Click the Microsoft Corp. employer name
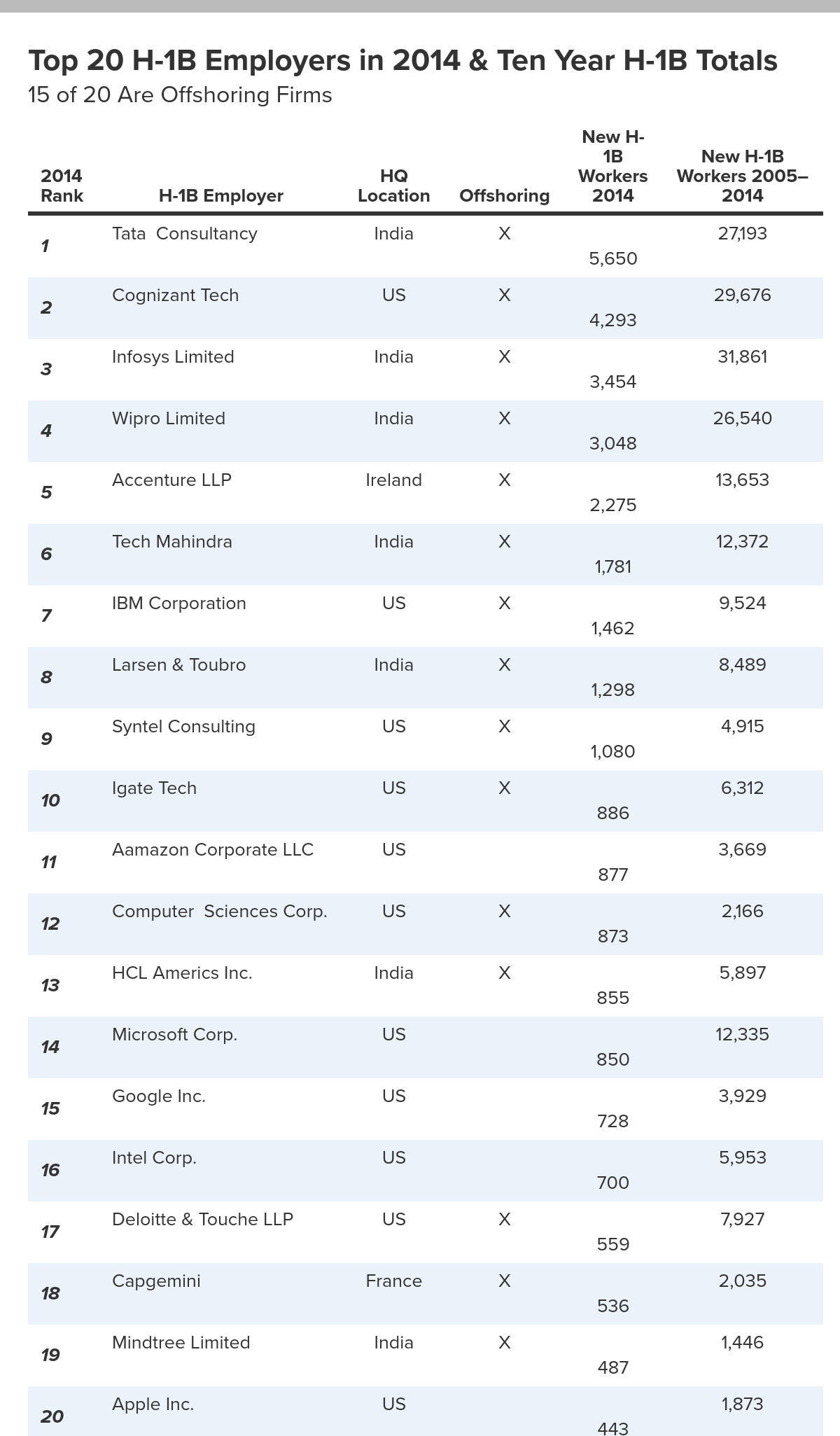The height and width of the screenshot is (1436, 840). click(x=175, y=1035)
